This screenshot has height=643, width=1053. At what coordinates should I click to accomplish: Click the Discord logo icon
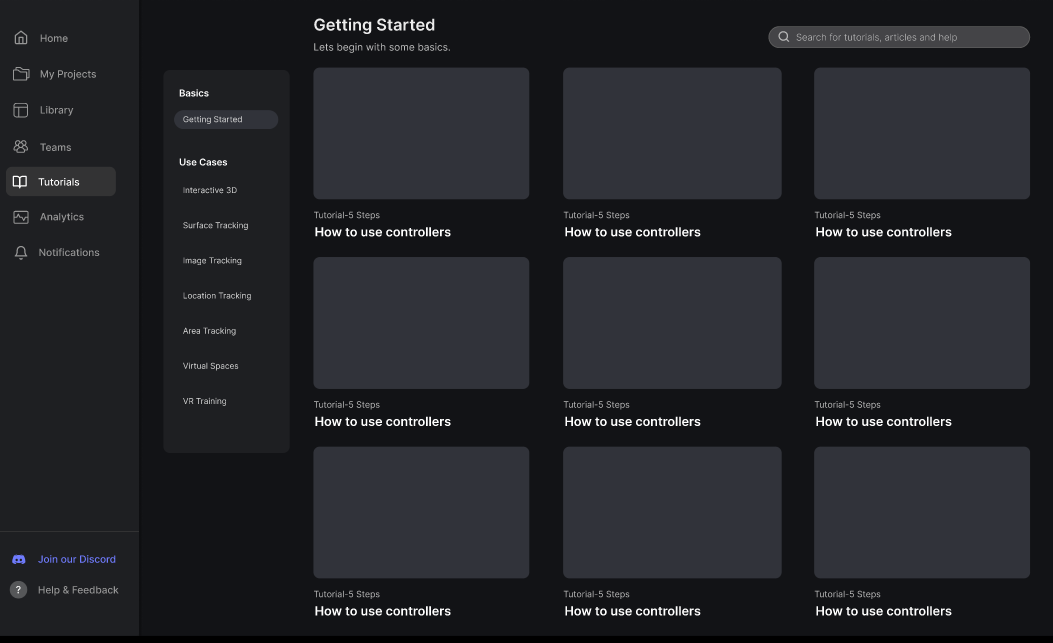click(19, 560)
